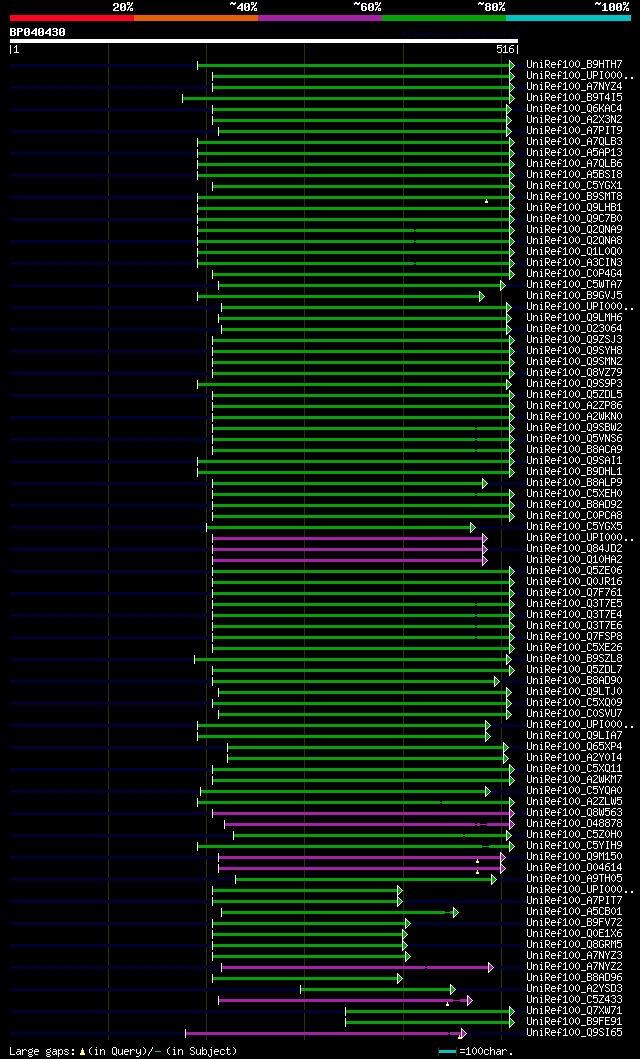Image resolution: width=640 pixels, height=1059 pixels.
Task: Click the arrowhead ending the Q7XW71 alignment
Action: coord(512,1012)
